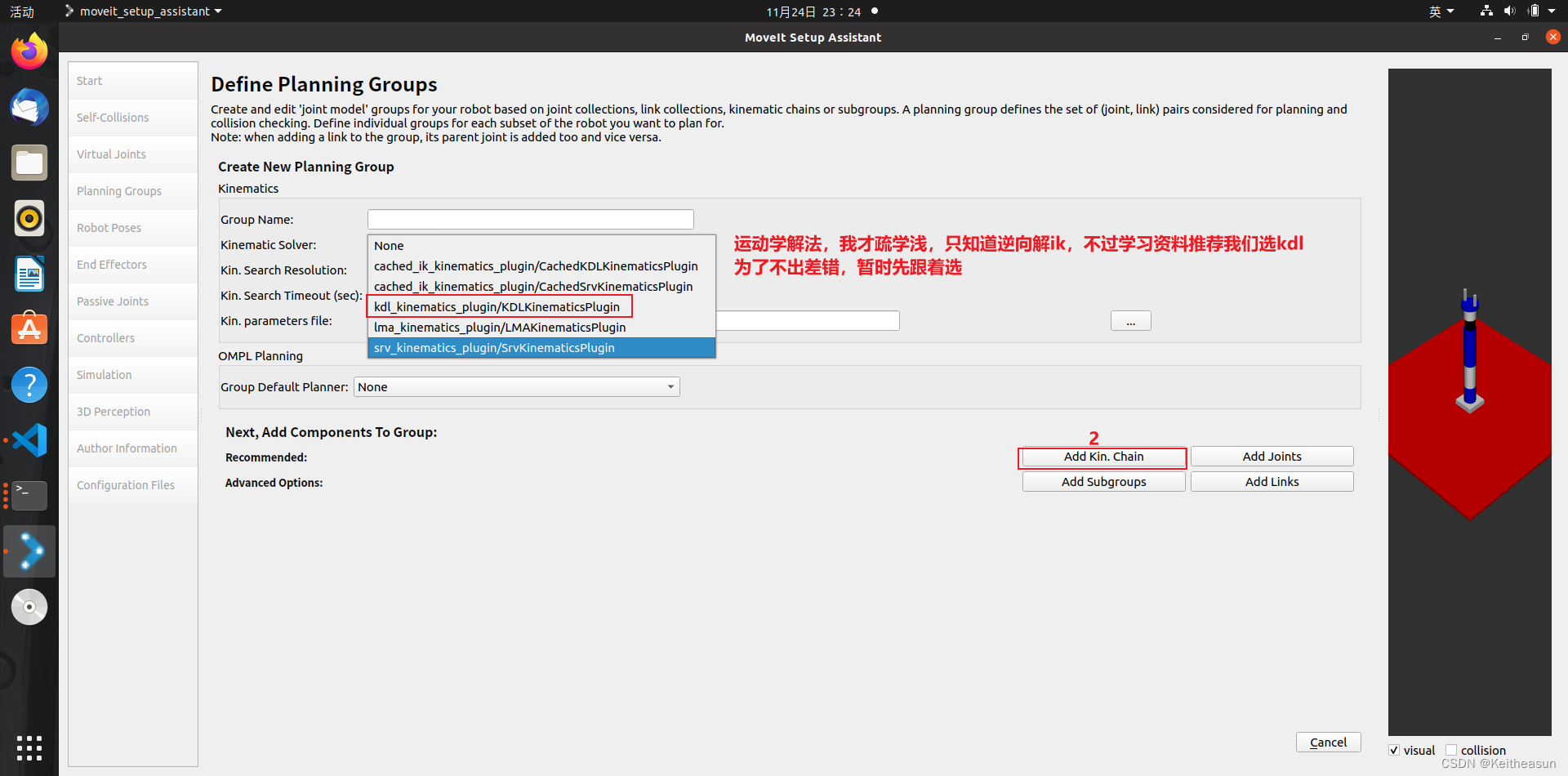Cancel the new planning group
Viewport: 1568px width, 776px height.
pyautogui.click(x=1328, y=743)
